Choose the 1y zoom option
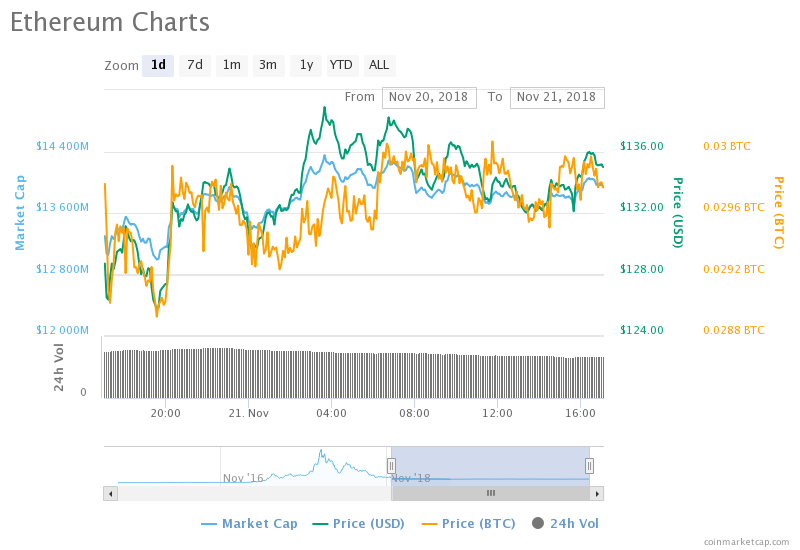This screenshot has width=800, height=550. coord(306,65)
